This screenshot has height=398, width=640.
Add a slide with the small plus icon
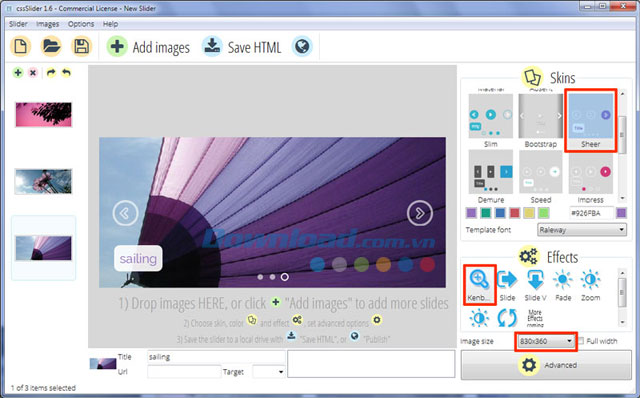click(x=18, y=73)
